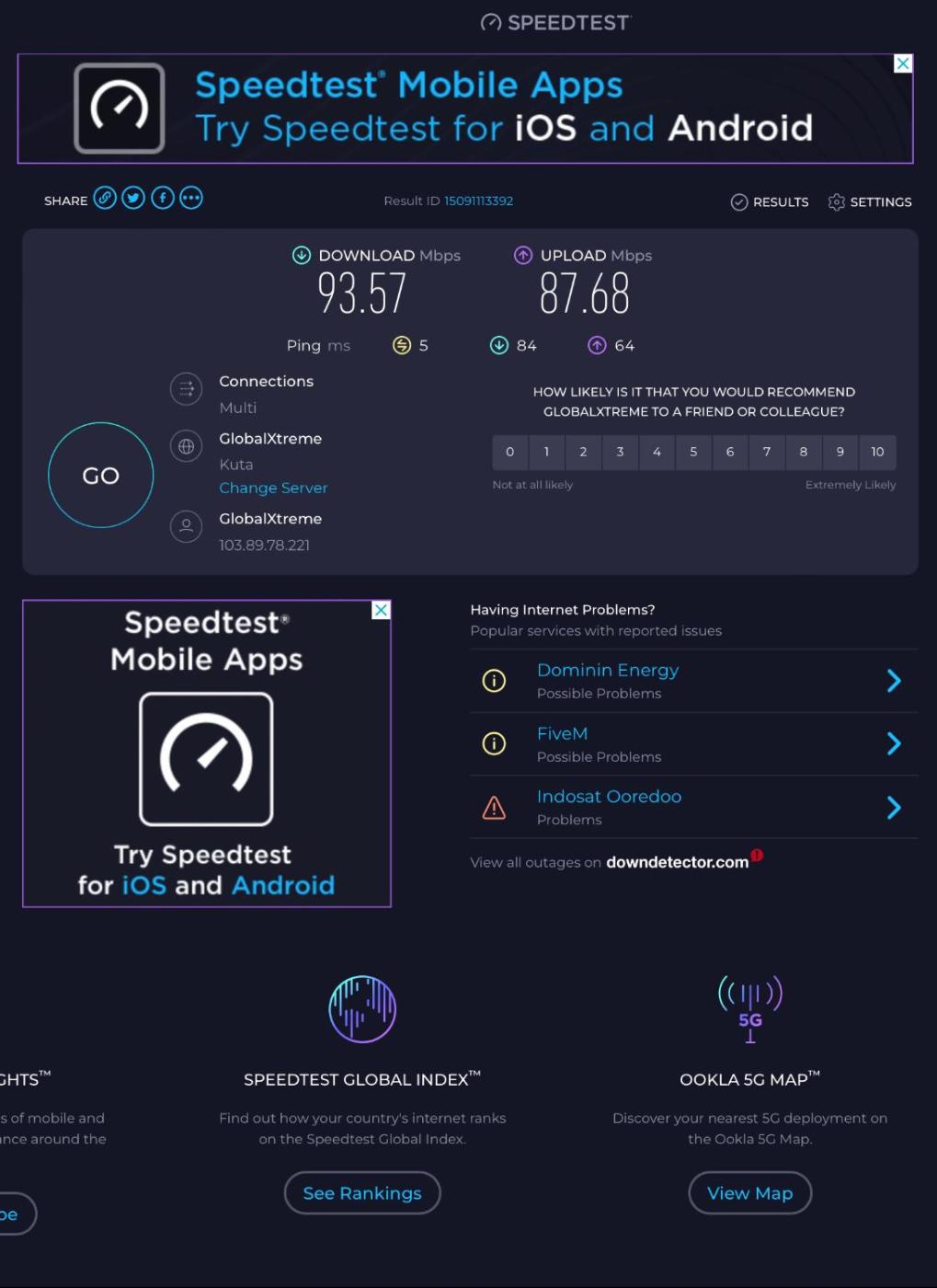Image resolution: width=937 pixels, height=1288 pixels.
Task: Open the Settings menu
Action: click(x=869, y=202)
